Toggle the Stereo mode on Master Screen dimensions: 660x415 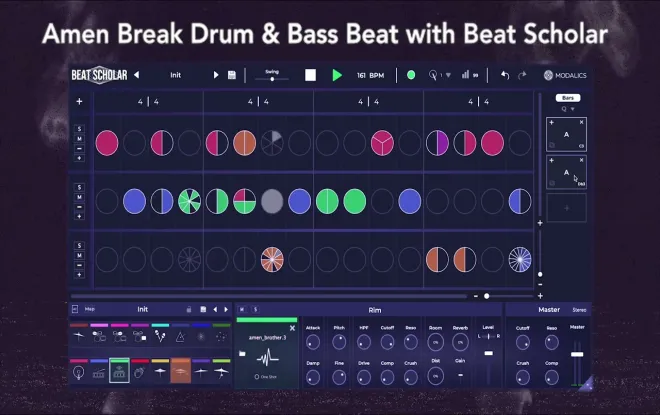579,310
